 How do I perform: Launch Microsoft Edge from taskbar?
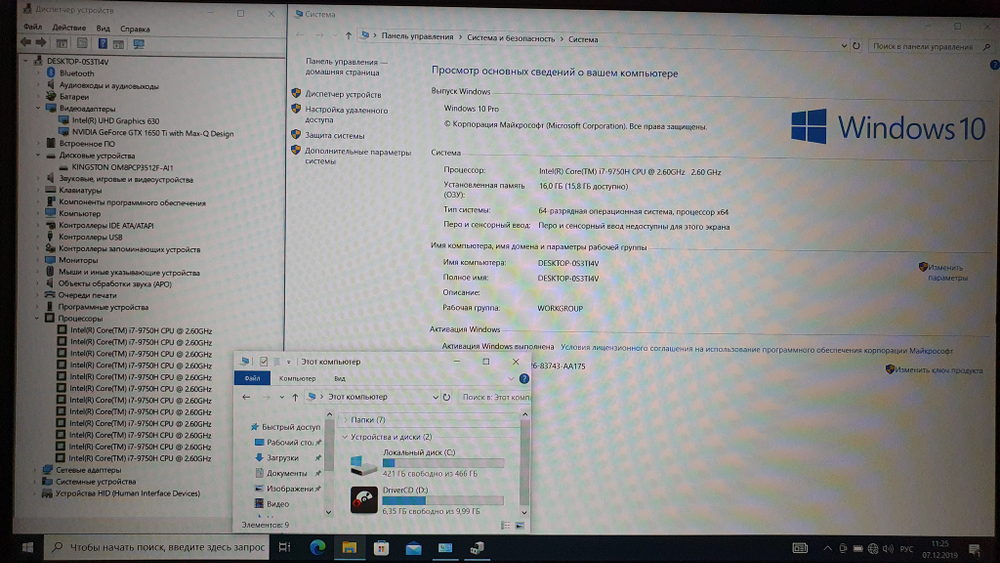pos(317,547)
